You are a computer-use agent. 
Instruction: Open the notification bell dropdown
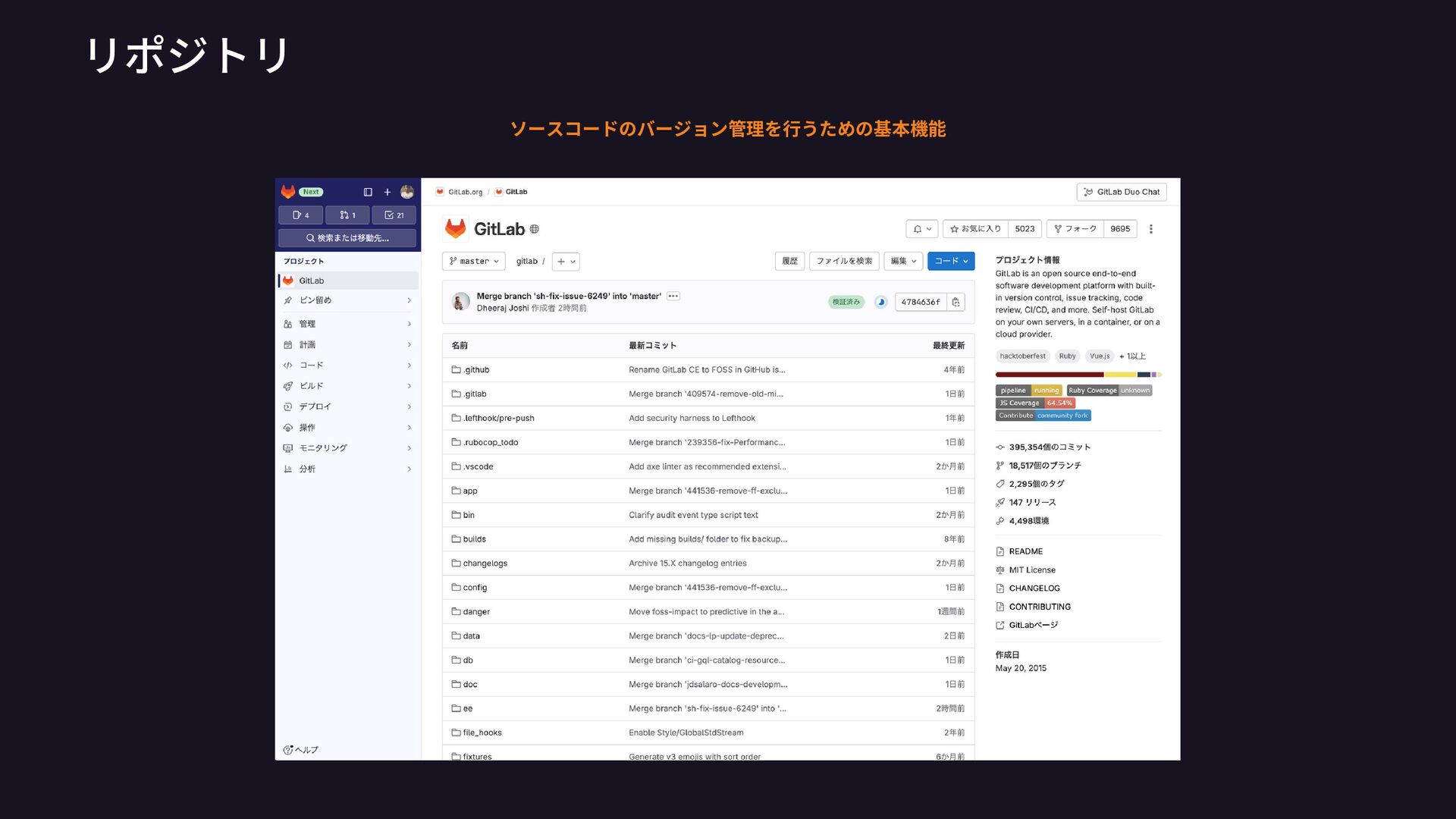921,229
